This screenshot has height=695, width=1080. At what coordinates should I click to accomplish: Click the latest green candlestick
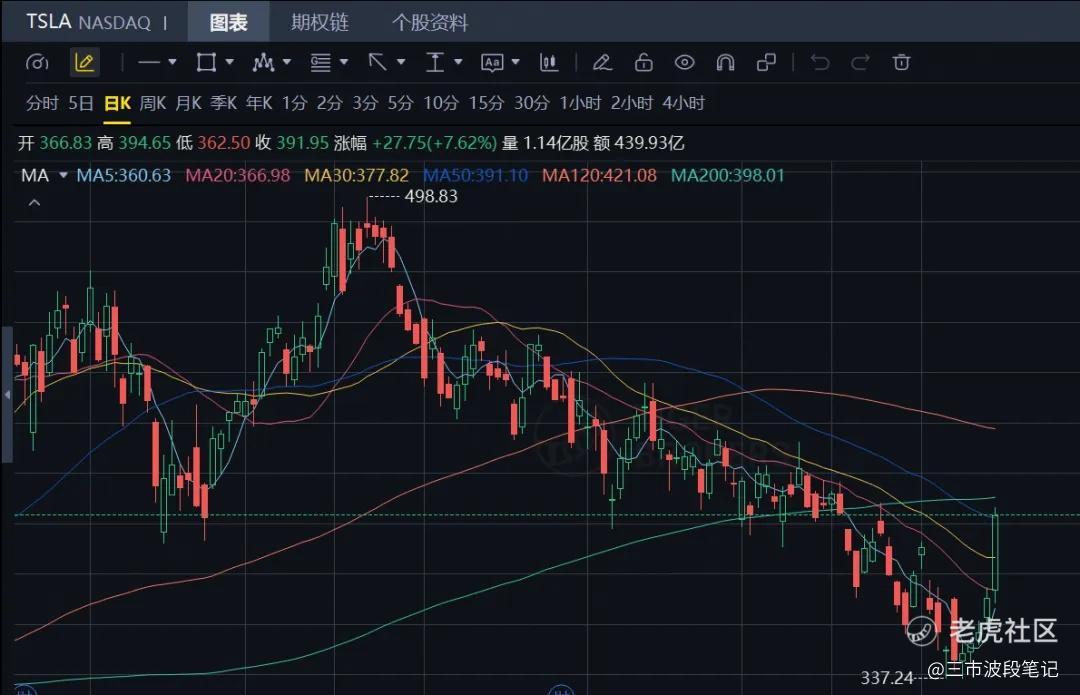[995, 551]
